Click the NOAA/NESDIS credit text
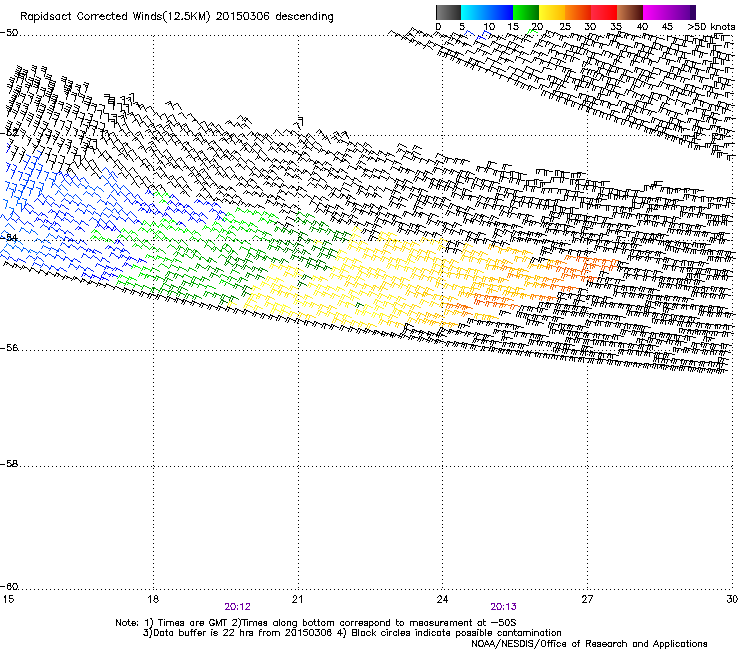The width and height of the screenshot is (740, 650). (x=589, y=643)
